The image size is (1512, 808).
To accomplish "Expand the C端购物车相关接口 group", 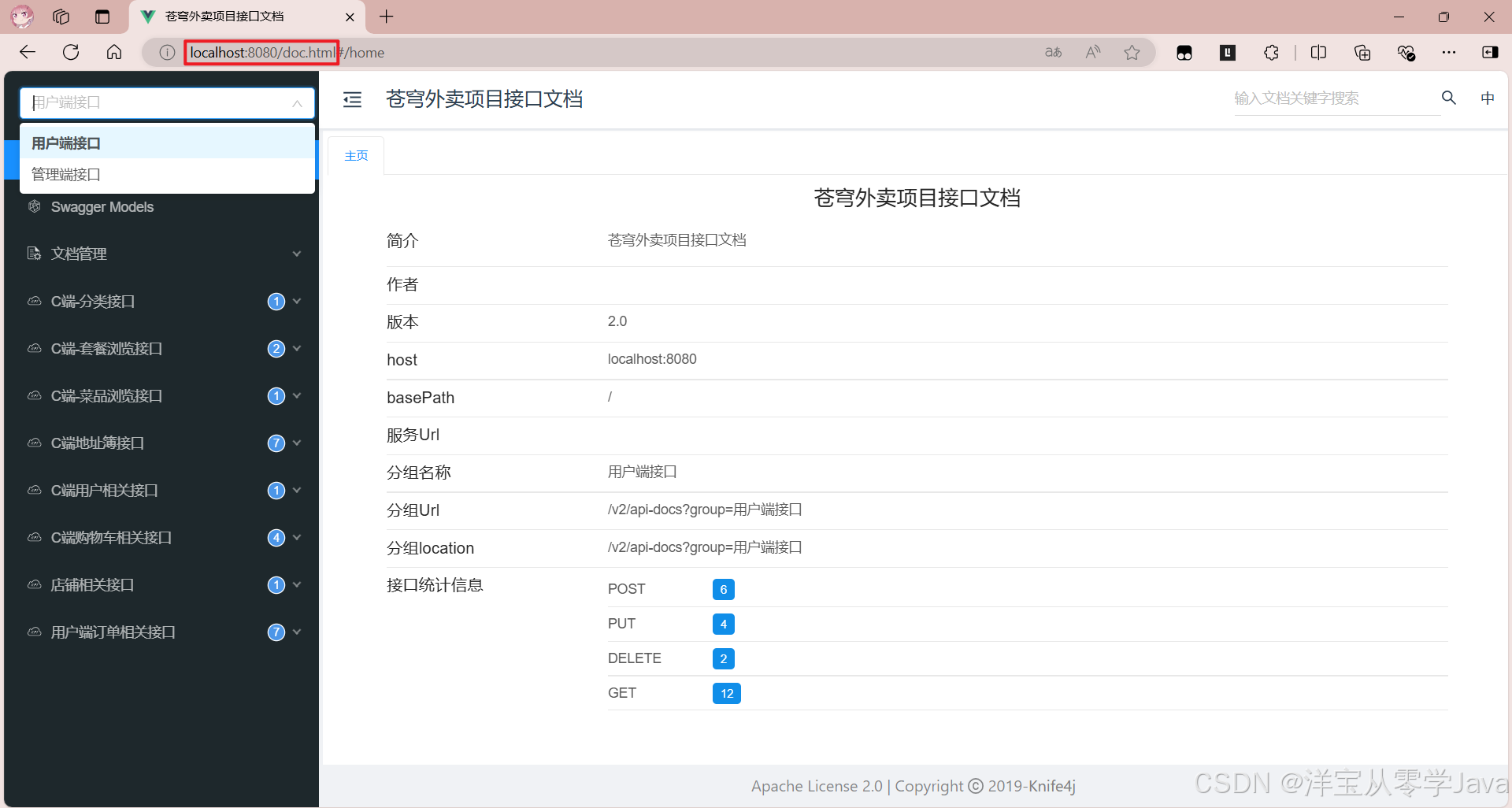I will pyautogui.click(x=161, y=537).
